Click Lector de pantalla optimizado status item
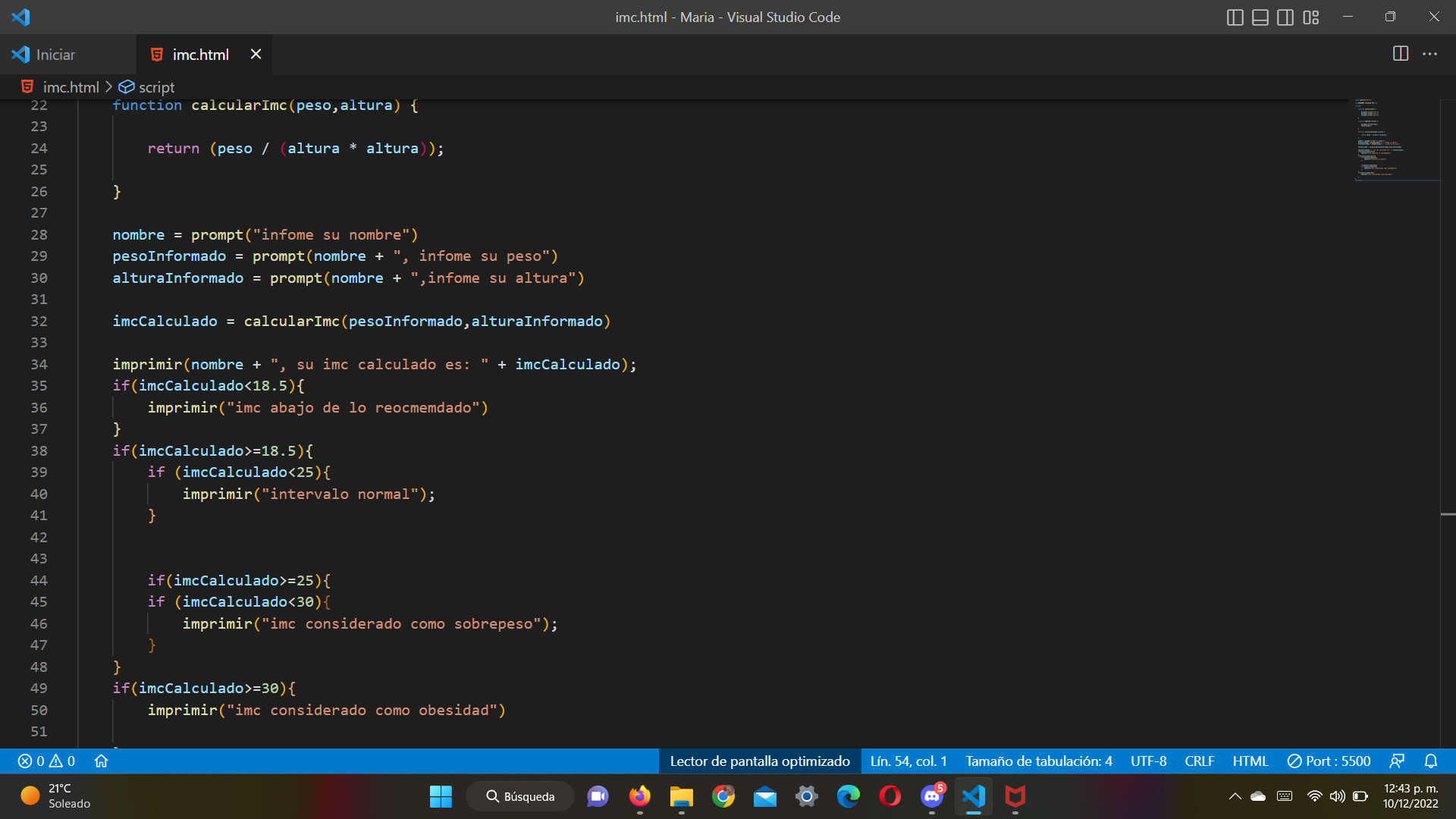This screenshot has height=819, width=1456. point(760,761)
